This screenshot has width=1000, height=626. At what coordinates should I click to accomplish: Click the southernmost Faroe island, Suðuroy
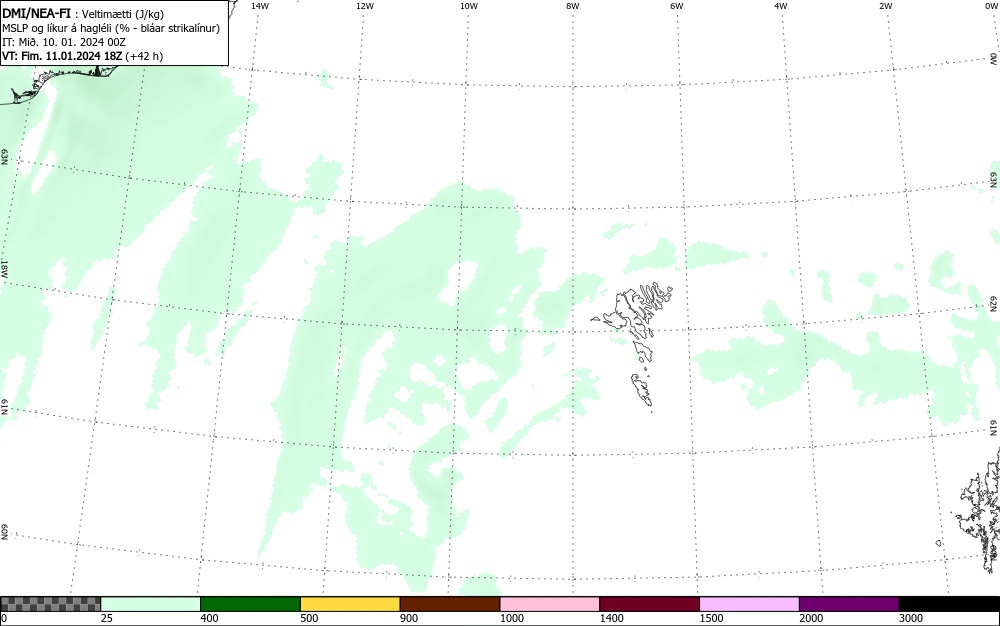pos(642,390)
